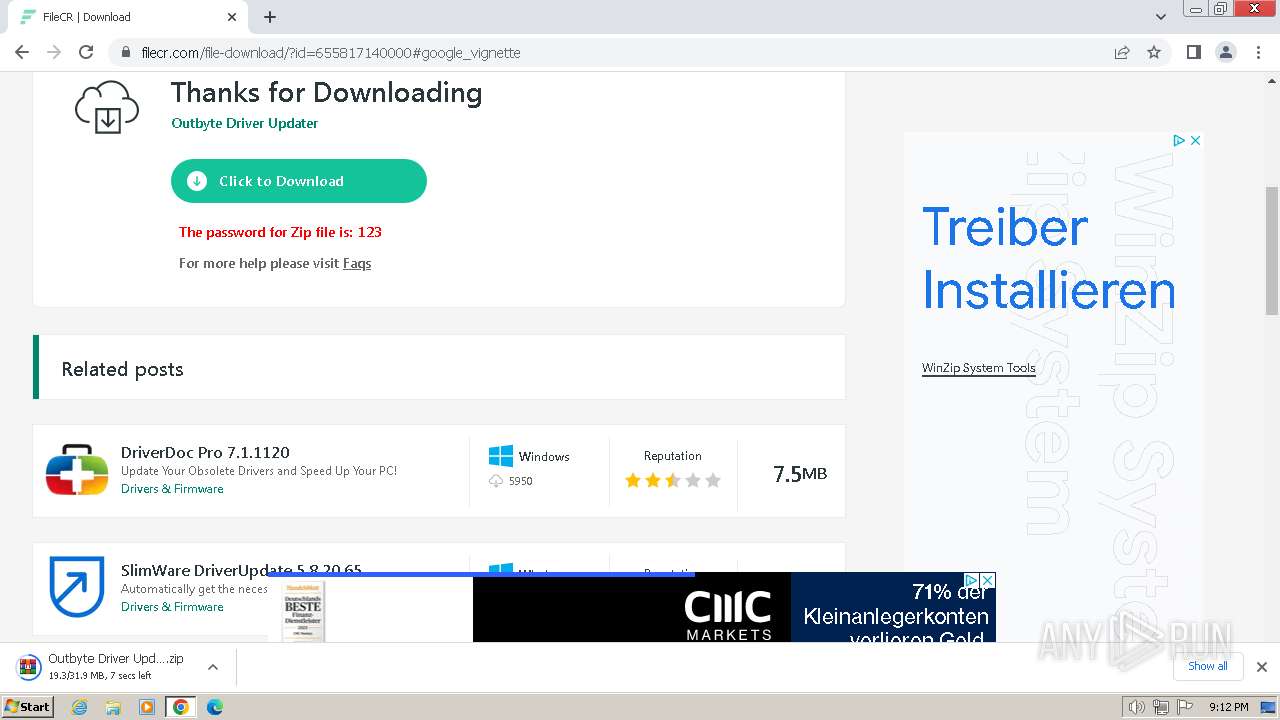This screenshot has width=1280, height=720.
Task: Click Windows icon on DriverDoc row
Action: 501,456
